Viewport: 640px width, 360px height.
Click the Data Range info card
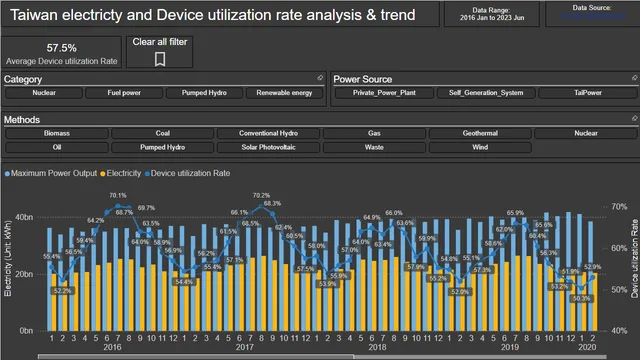click(492, 14)
